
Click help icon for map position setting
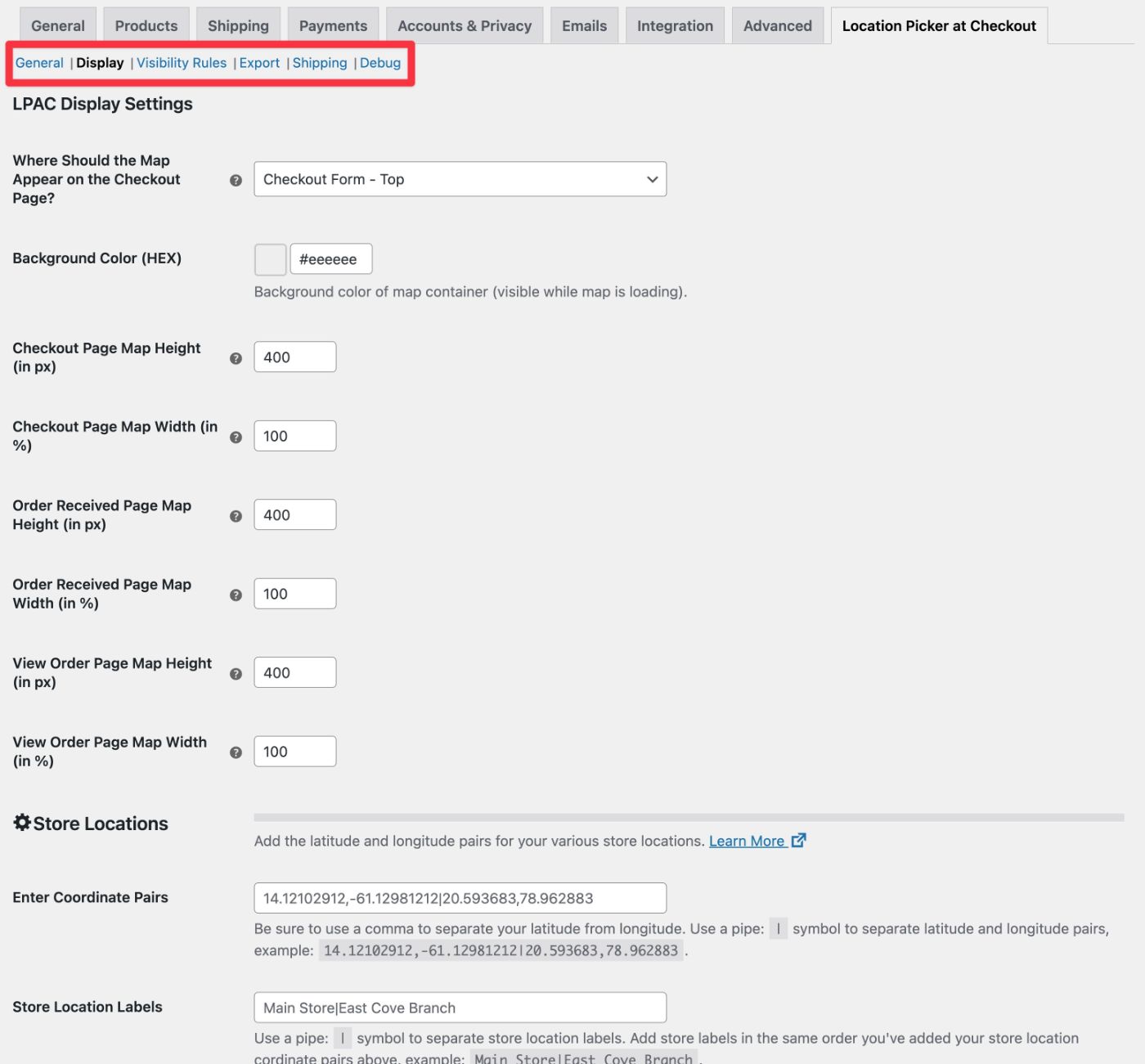236,180
